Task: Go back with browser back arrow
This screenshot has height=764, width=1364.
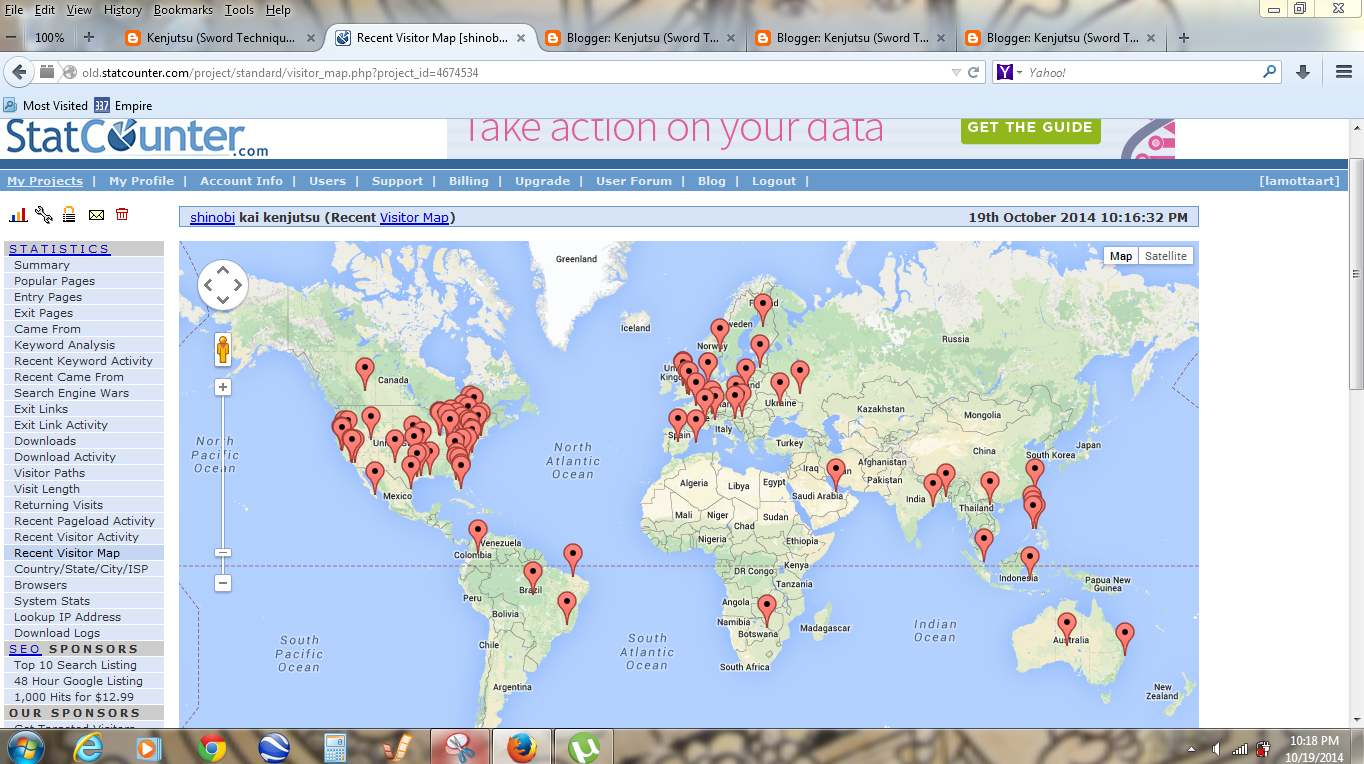Action: (x=19, y=72)
